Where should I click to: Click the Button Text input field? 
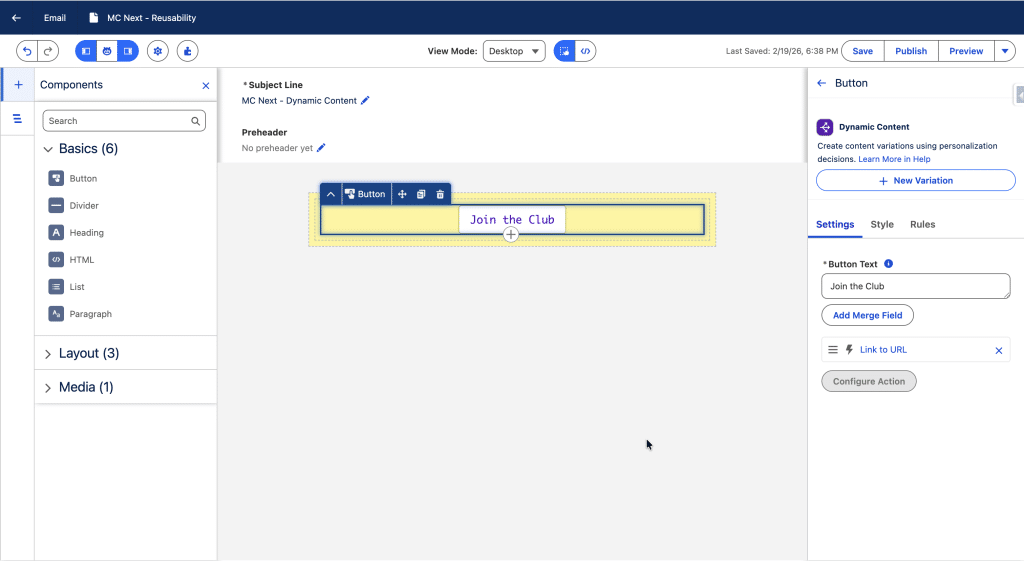click(x=915, y=286)
